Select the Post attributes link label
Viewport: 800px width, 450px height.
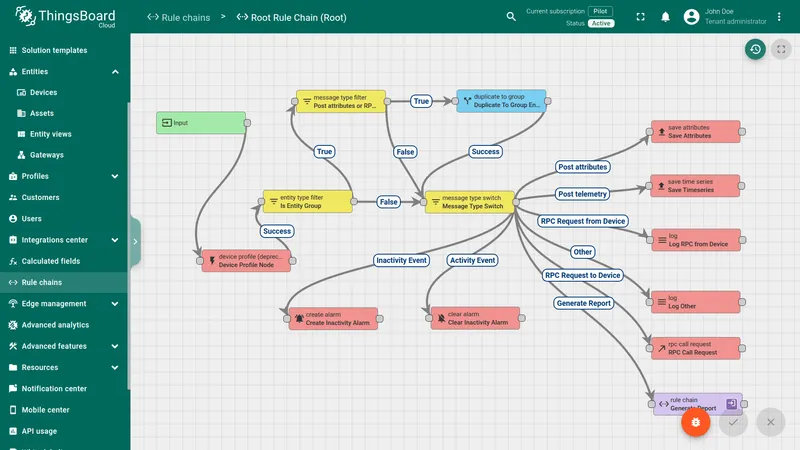coord(583,167)
